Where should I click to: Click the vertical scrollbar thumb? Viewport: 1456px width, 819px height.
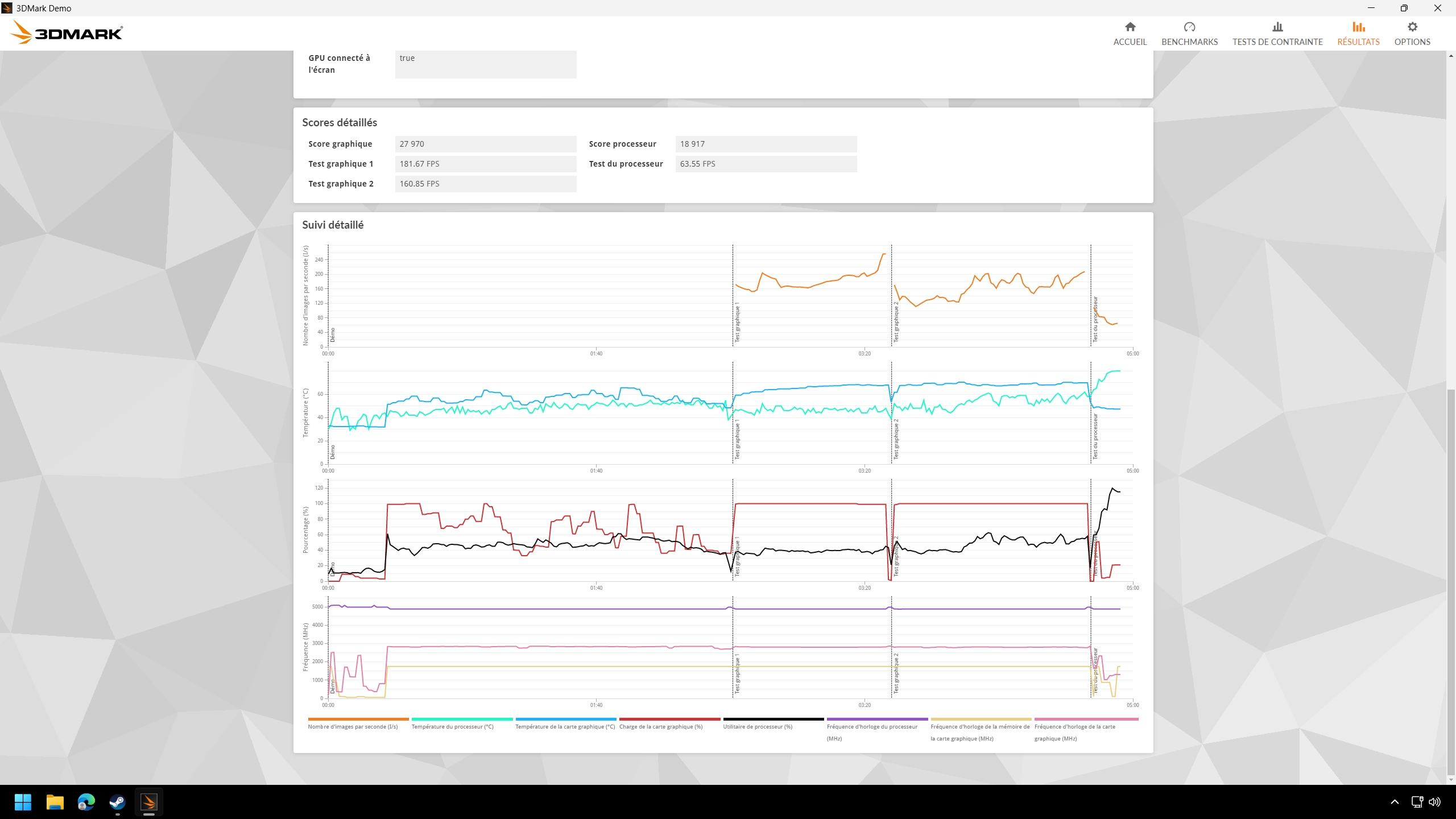[1451, 583]
